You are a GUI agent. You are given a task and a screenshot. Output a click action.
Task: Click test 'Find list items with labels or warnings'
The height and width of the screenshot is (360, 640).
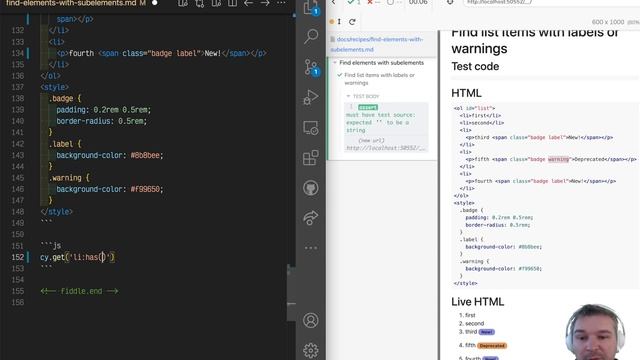[379, 79]
